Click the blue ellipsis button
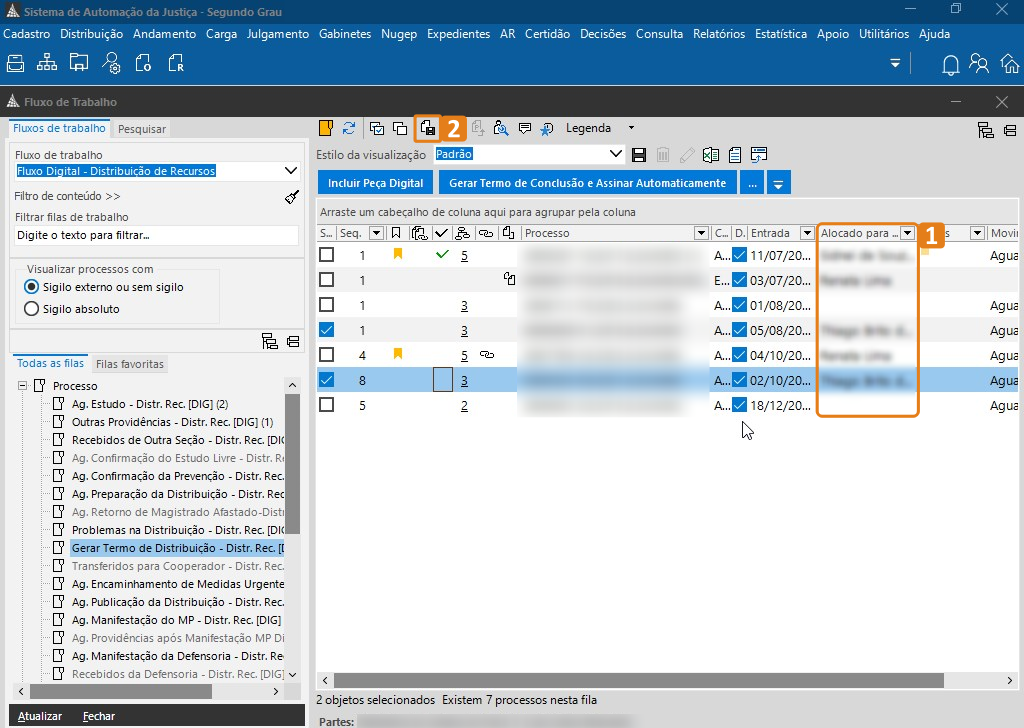 pyautogui.click(x=752, y=183)
